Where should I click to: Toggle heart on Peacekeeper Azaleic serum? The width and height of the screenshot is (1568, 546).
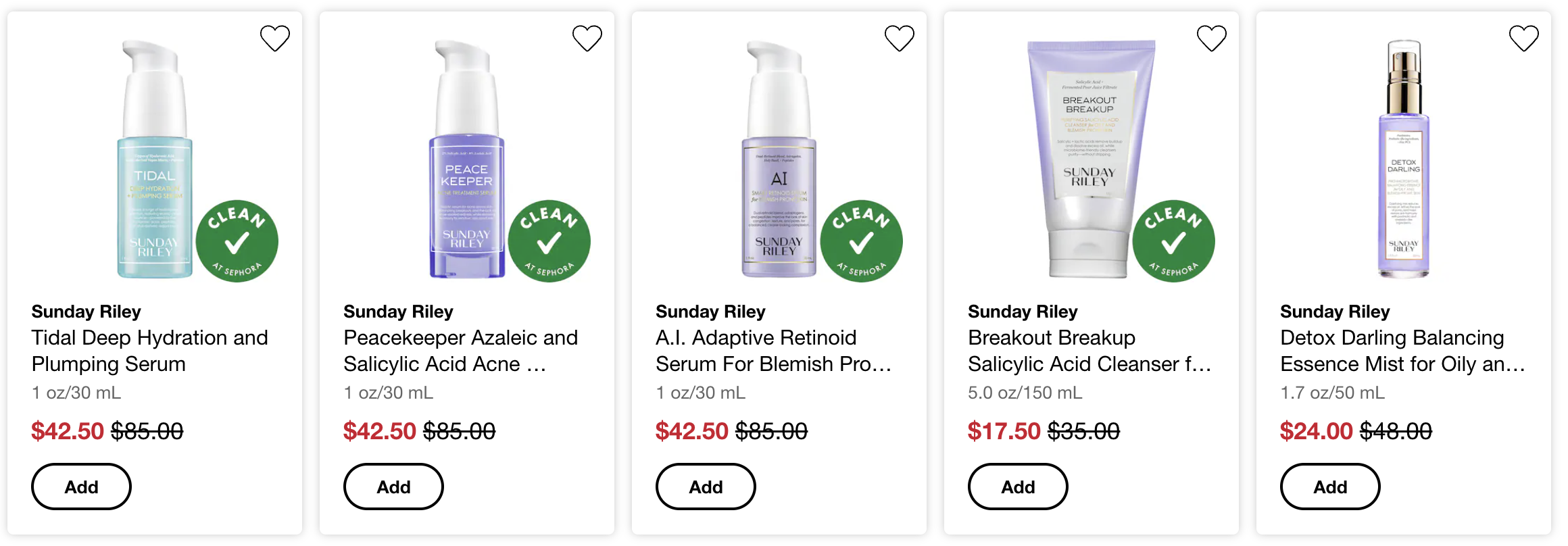587,39
